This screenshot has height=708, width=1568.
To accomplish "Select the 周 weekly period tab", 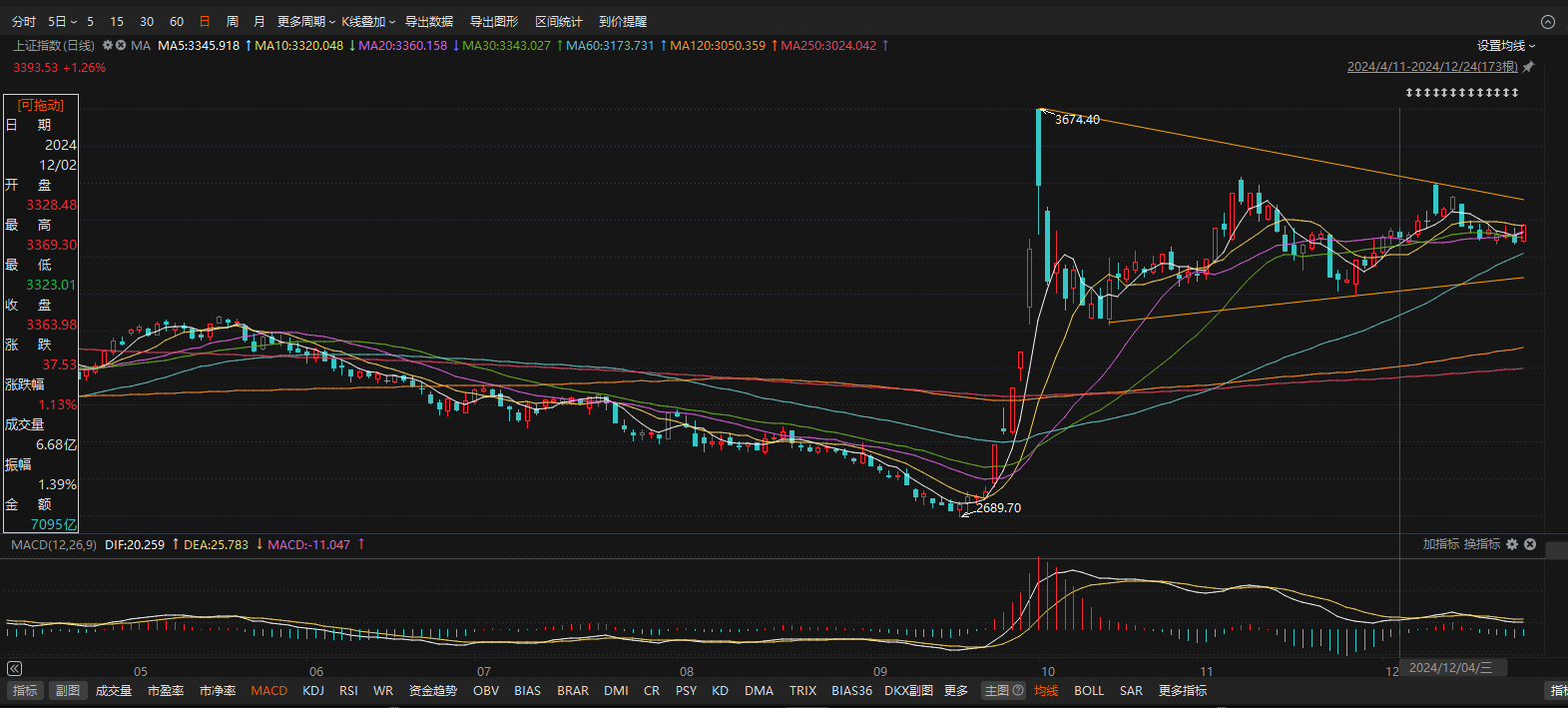I will pyautogui.click(x=233, y=22).
